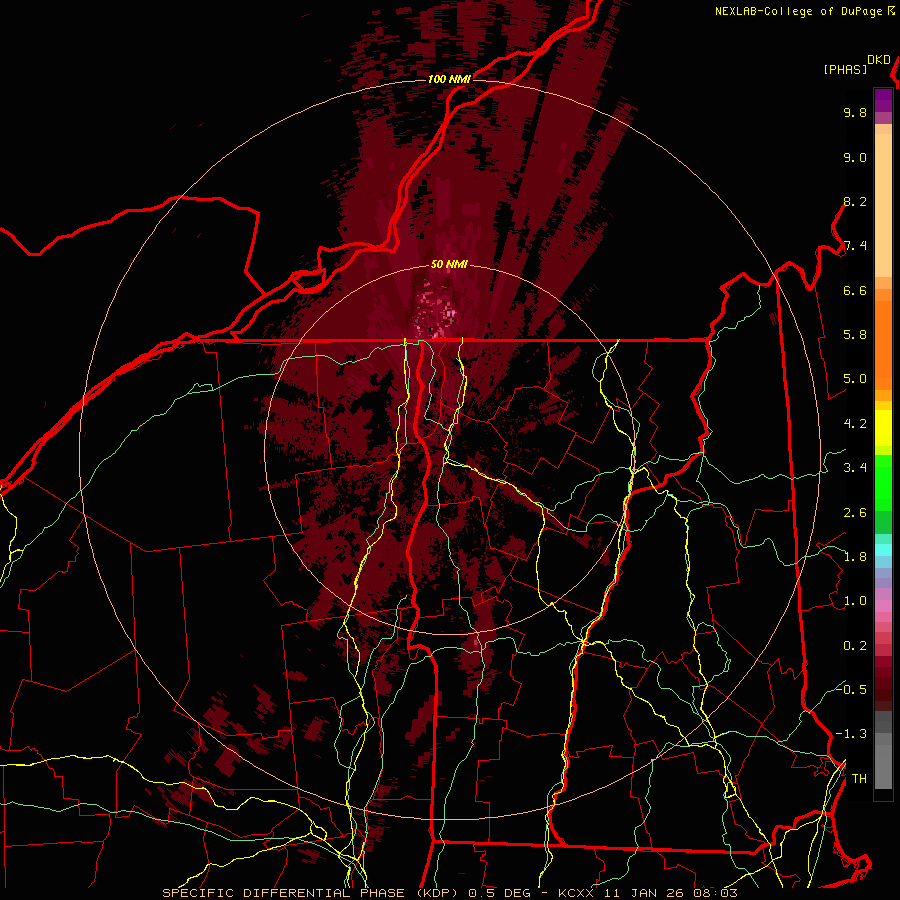The image size is (900, 900).
Task: Click the 50 NMI range ring label
Action: point(449,265)
